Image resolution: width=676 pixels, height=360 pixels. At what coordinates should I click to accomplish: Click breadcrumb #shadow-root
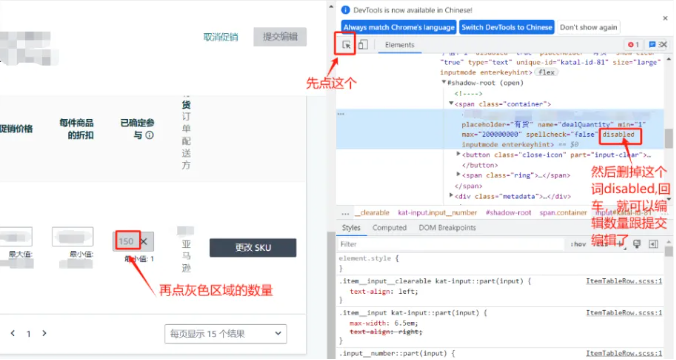[x=508, y=213]
